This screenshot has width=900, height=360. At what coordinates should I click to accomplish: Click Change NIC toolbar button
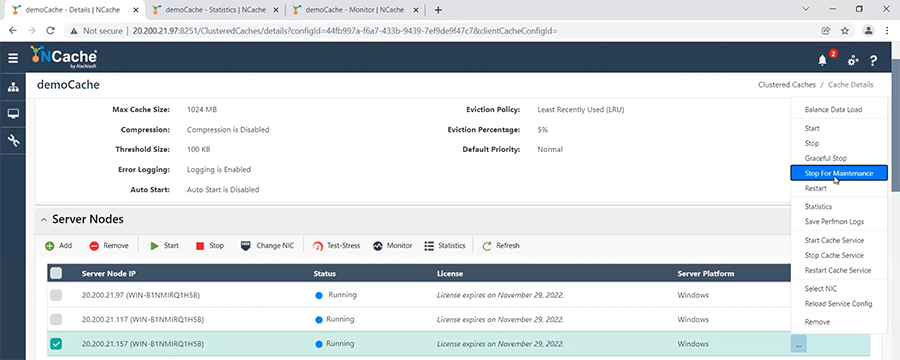coord(267,246)
